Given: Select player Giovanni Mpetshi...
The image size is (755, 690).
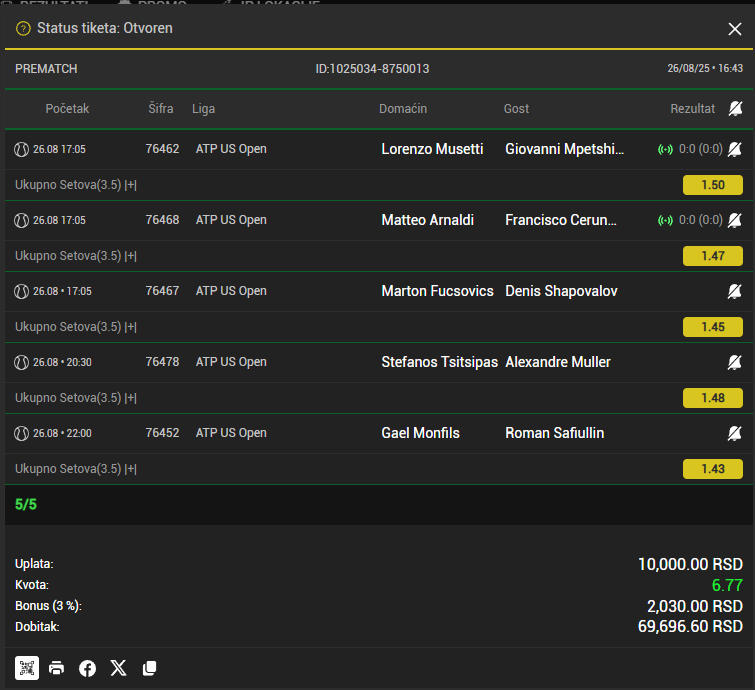Looking at the screenshot, I should click(x=564, y=149).
